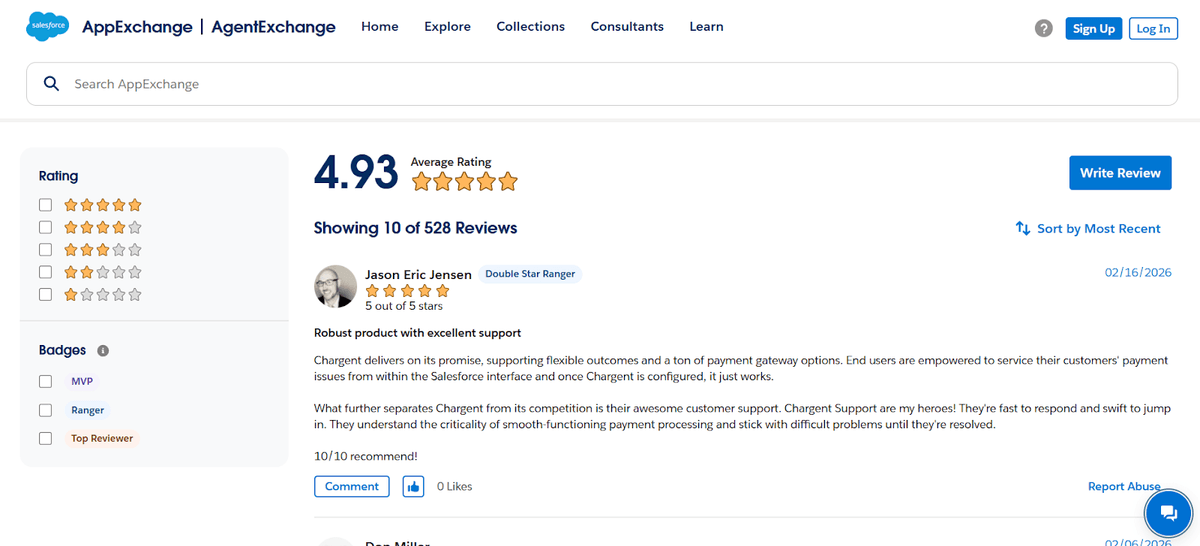Click Jason Eric Jensen's profile photo
Viewport: 1200px width, 546px height.
[x=335, y=286]
